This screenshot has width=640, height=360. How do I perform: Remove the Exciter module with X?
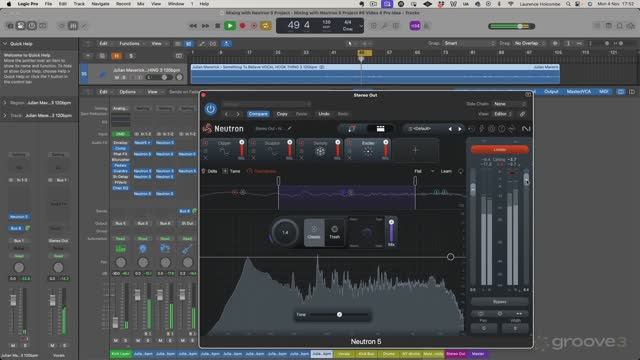349,158
